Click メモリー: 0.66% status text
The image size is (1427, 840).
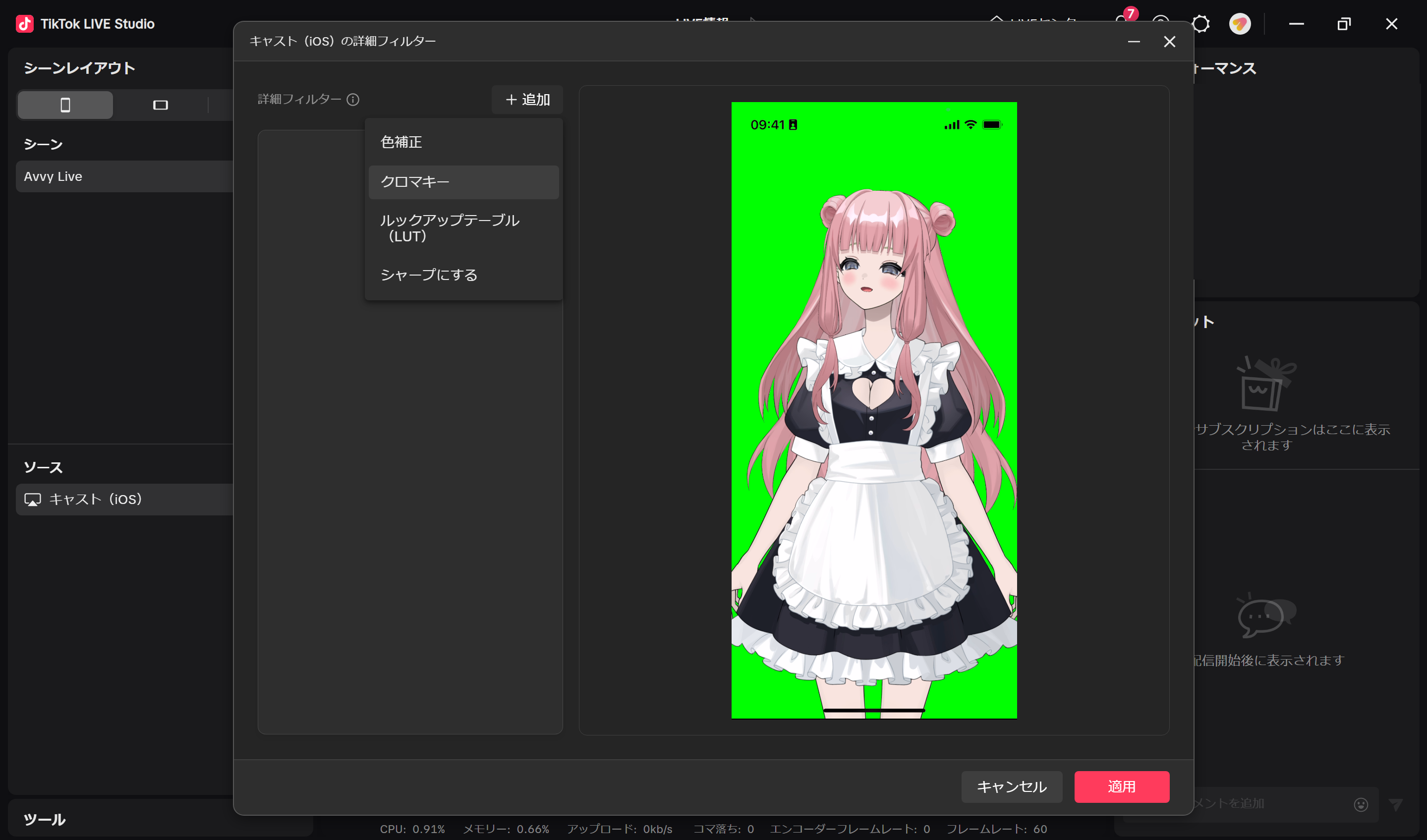pos(506,829)
